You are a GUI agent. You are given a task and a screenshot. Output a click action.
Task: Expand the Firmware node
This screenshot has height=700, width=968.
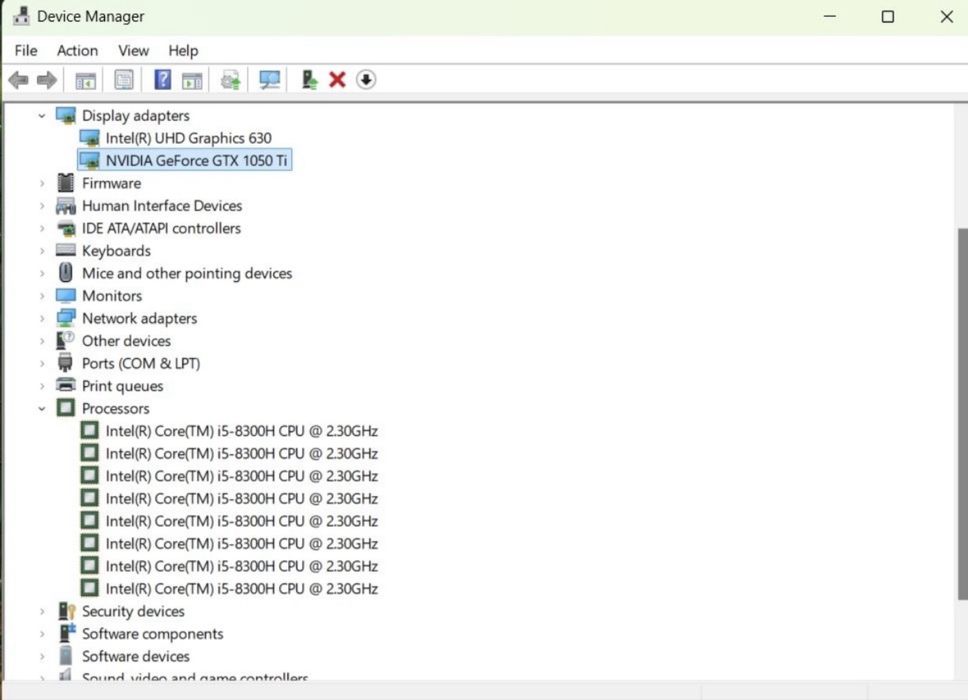[41, 183]
